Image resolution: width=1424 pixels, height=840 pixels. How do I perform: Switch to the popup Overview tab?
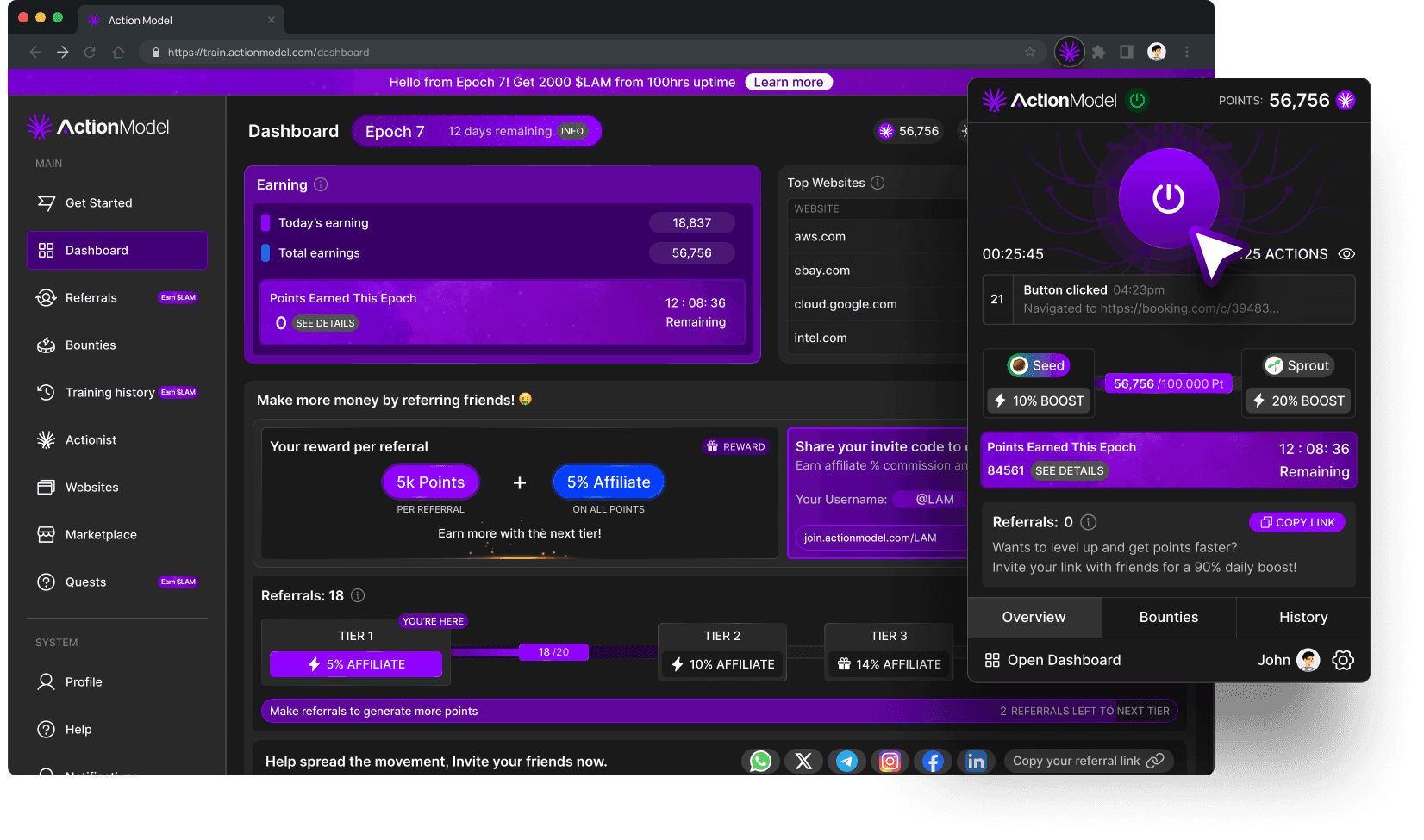click(x=1034, y=617)
